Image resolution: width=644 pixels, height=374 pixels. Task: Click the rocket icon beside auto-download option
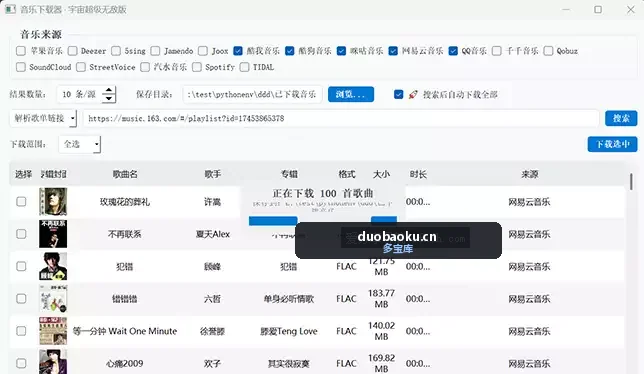[413, 94]
